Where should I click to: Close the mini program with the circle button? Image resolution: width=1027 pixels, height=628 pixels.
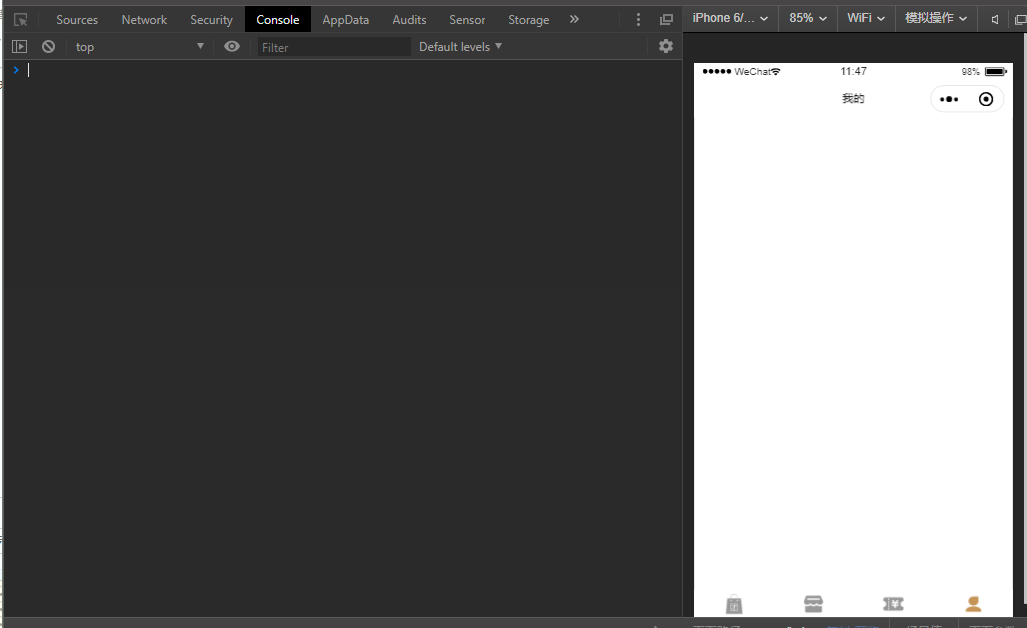click(986, 99)
